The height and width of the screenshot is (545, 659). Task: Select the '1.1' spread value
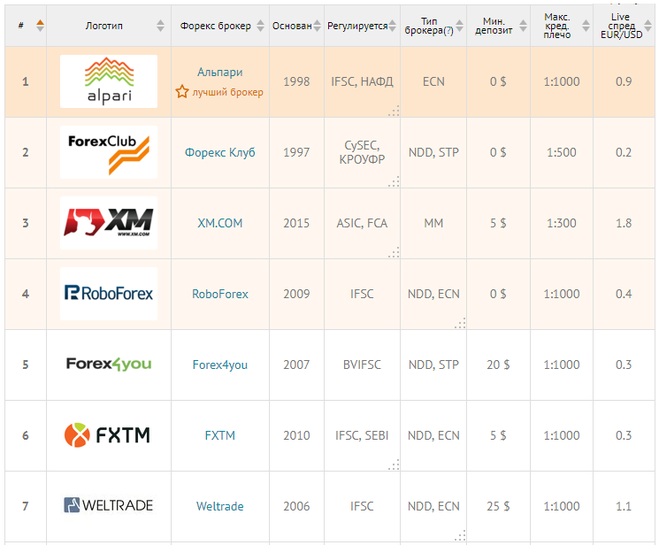click(624, 506)
